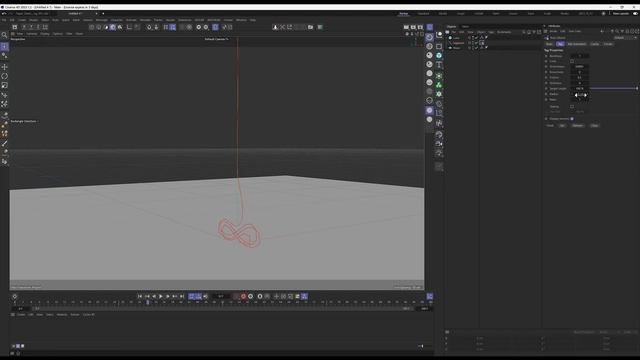Viewport: 640px width, 360px height.
Task: Go to the start of the animation
Action: (x=140, y=296)
